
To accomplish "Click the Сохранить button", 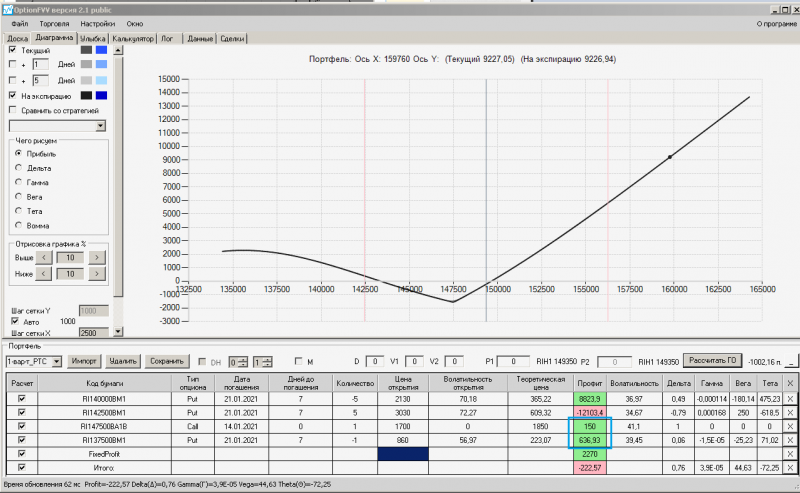I will click(x=167, y=361).
